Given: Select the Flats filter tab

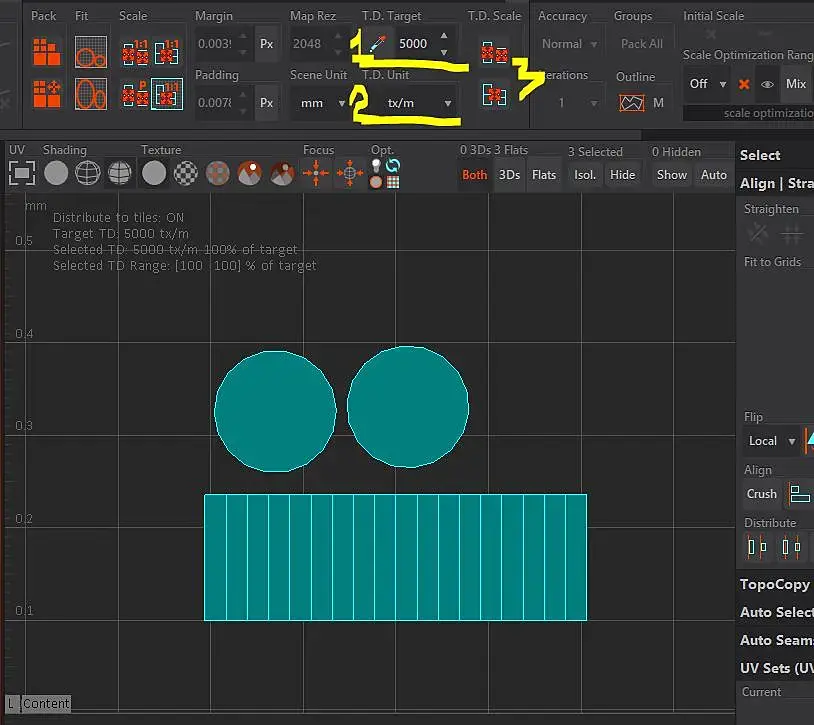Looking at the screenshot, I should 544,175.
